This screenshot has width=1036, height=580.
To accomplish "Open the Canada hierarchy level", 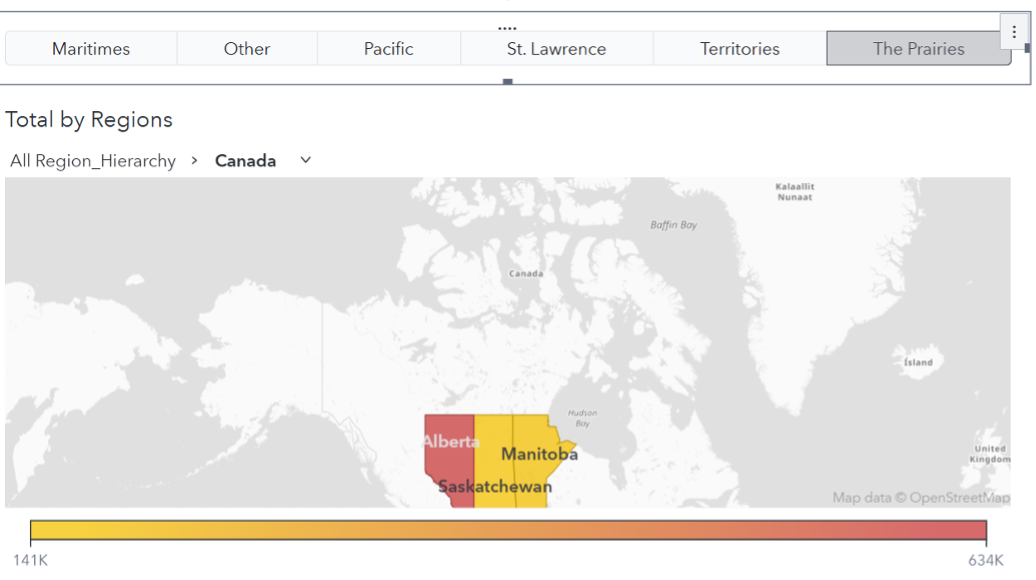I will pyautogui.click(x=245, y=161).
